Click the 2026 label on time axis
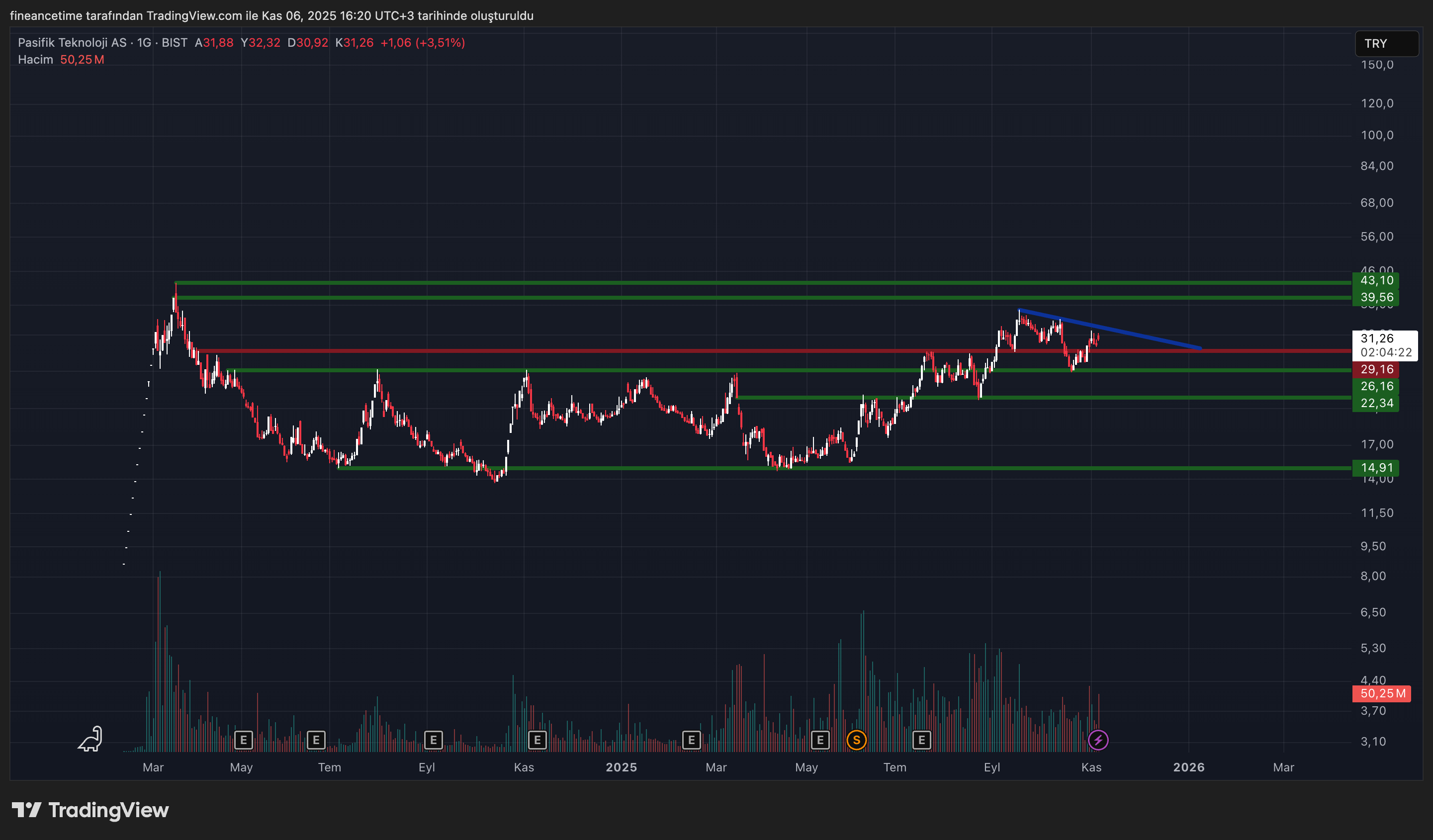This screenshot has width=1433, height=840. [x=1188, y=767]
